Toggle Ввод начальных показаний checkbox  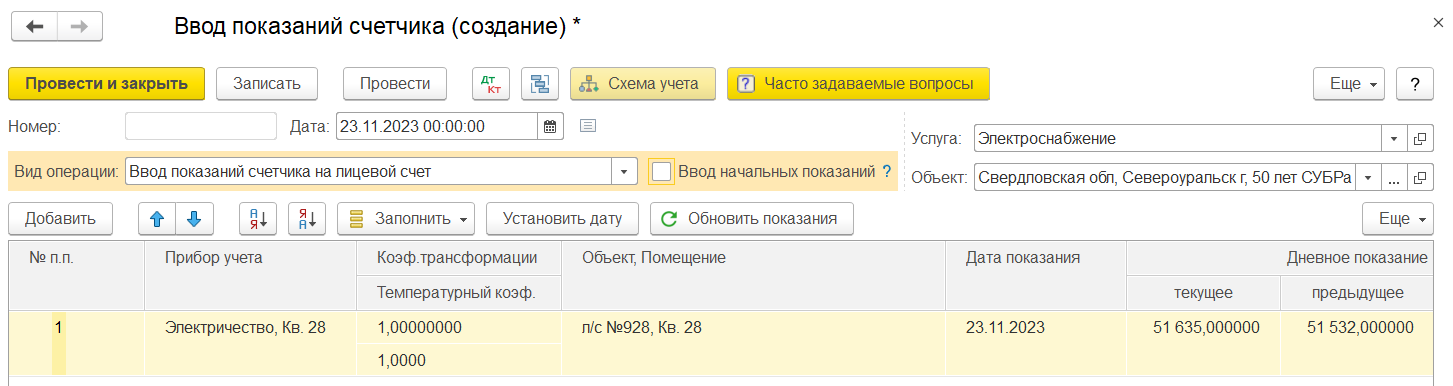click(x=661, y=171)
